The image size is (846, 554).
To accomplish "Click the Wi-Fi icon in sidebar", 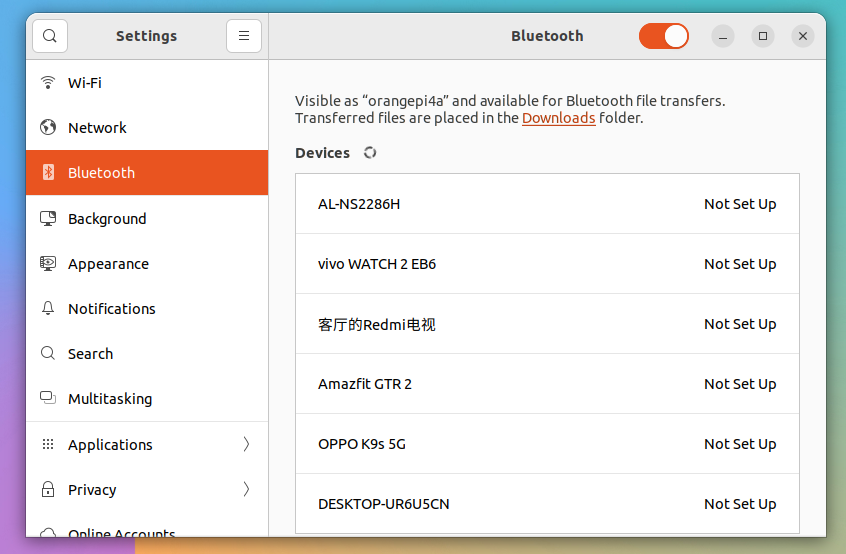I will coord(48,83).
